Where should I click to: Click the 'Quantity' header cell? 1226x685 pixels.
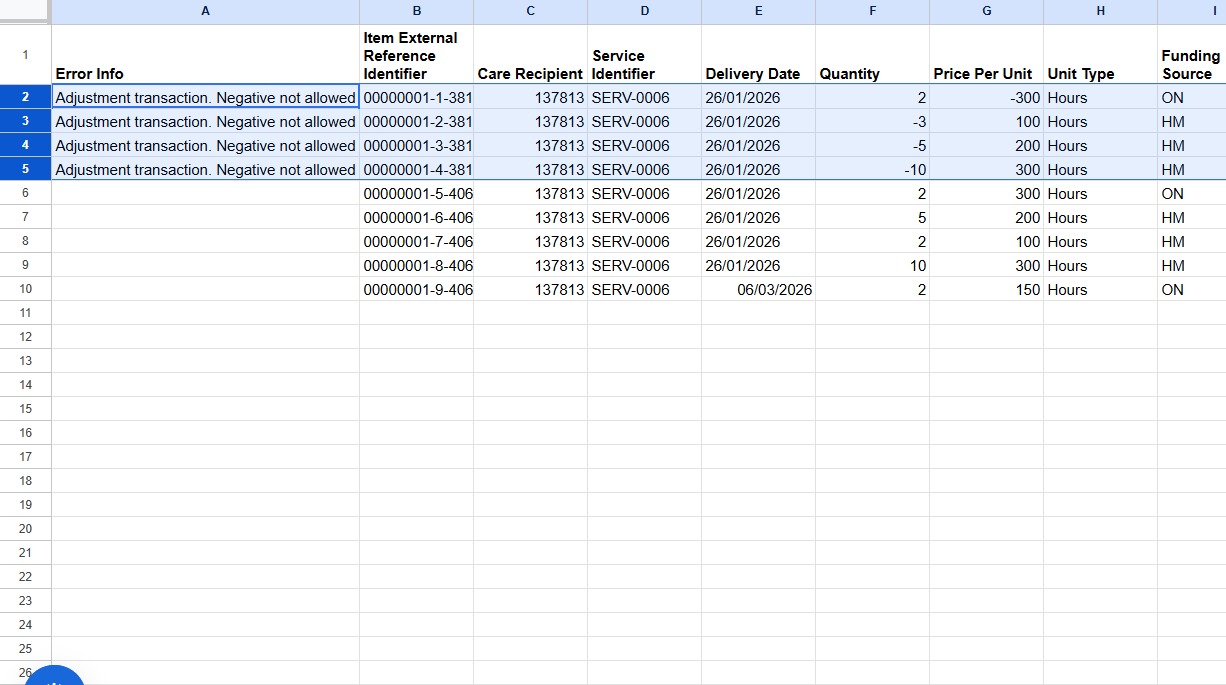872,55
